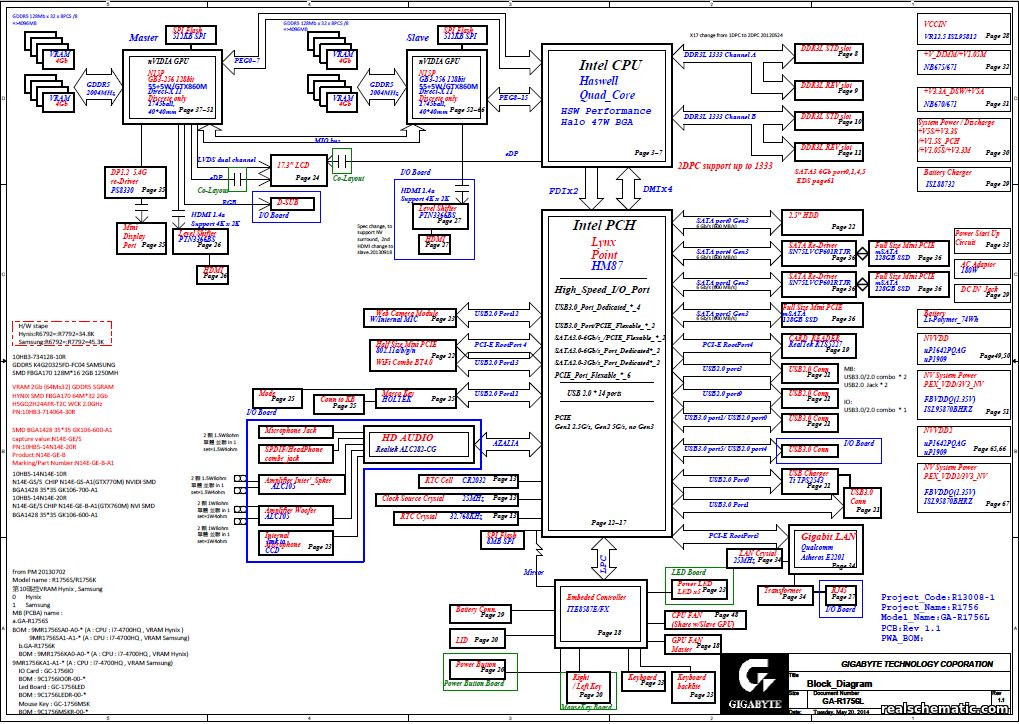Select the 17.3" LCD block
The image size is (1019, 724).
click(x=298, y=170)
